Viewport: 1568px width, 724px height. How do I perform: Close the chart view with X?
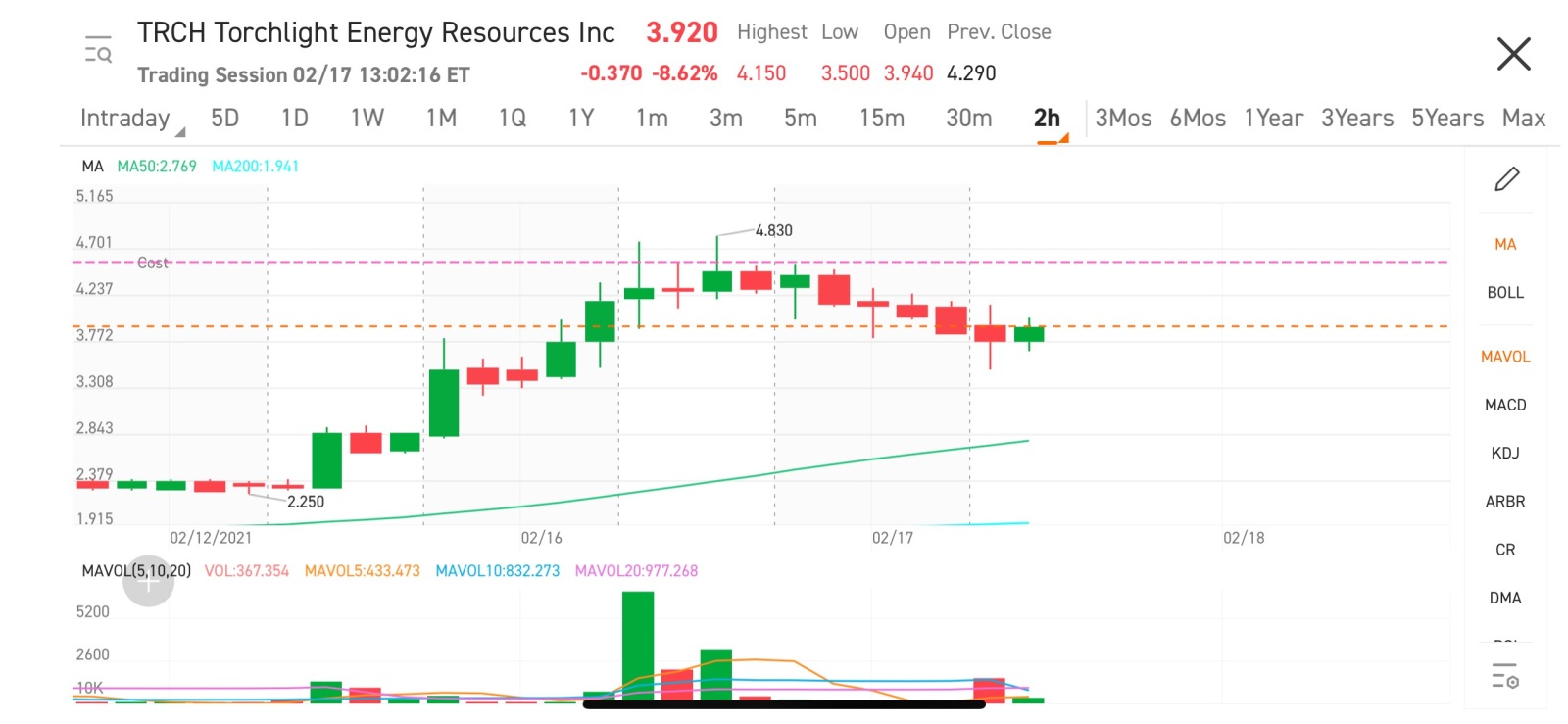pos(1513,53)
